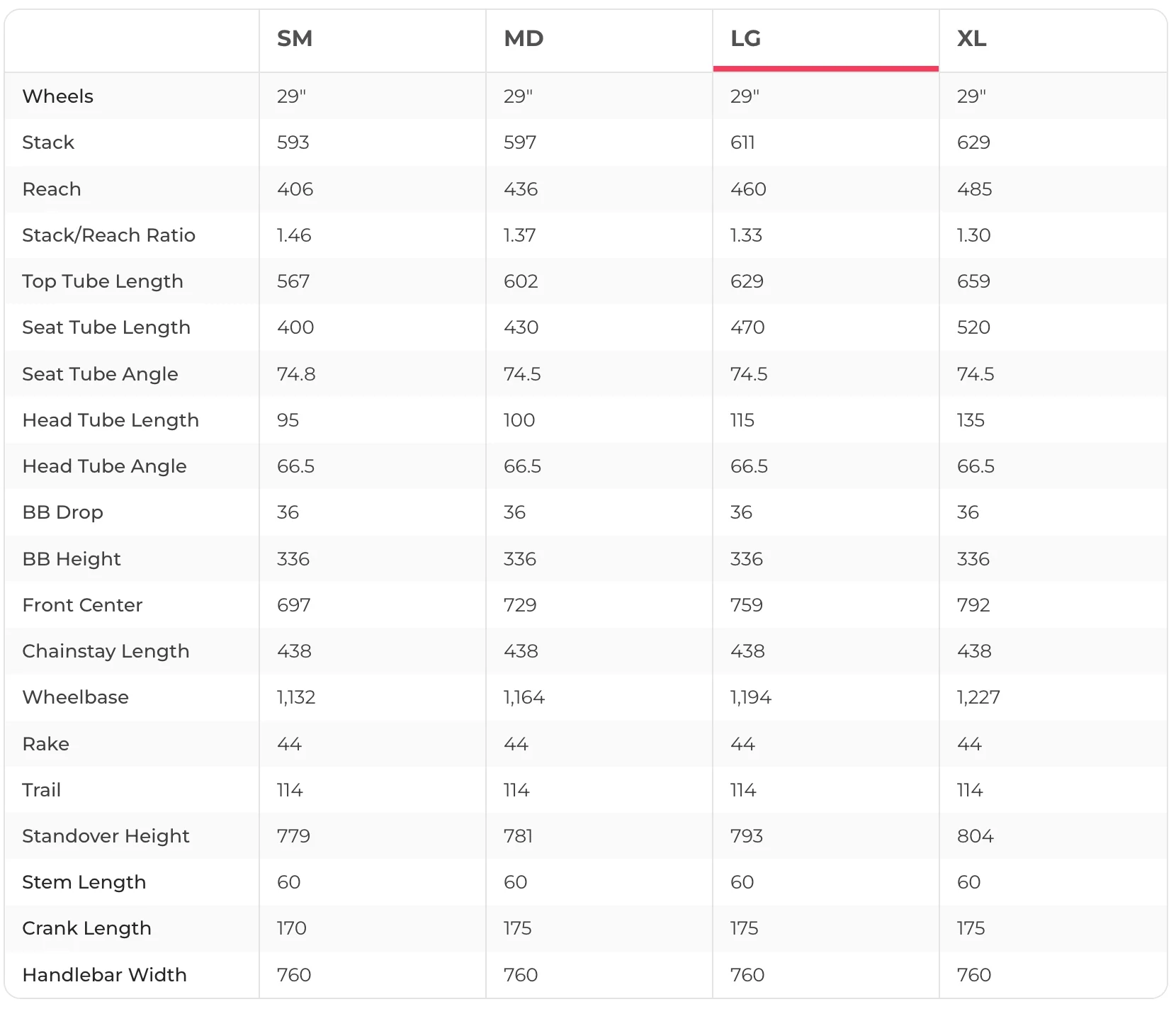
Task: Click the LG reach value 460
Action: [749, 189]
